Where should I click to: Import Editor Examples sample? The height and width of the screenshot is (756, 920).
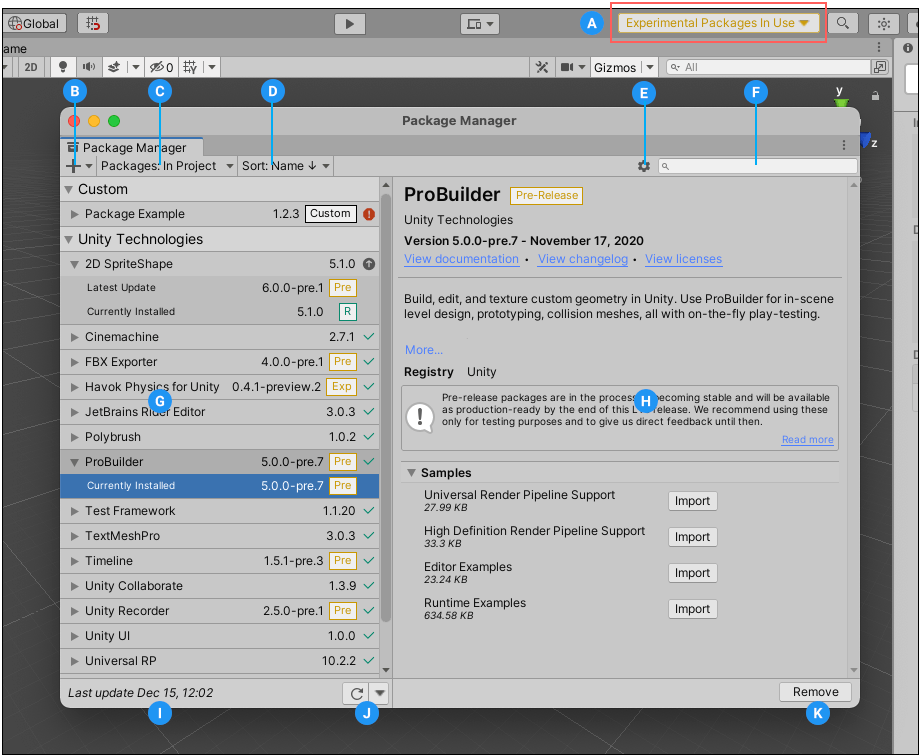[692, 573]
